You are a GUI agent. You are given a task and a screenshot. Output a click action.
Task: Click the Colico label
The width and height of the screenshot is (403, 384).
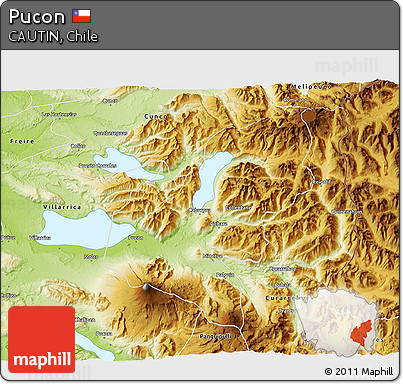point(78,146)
